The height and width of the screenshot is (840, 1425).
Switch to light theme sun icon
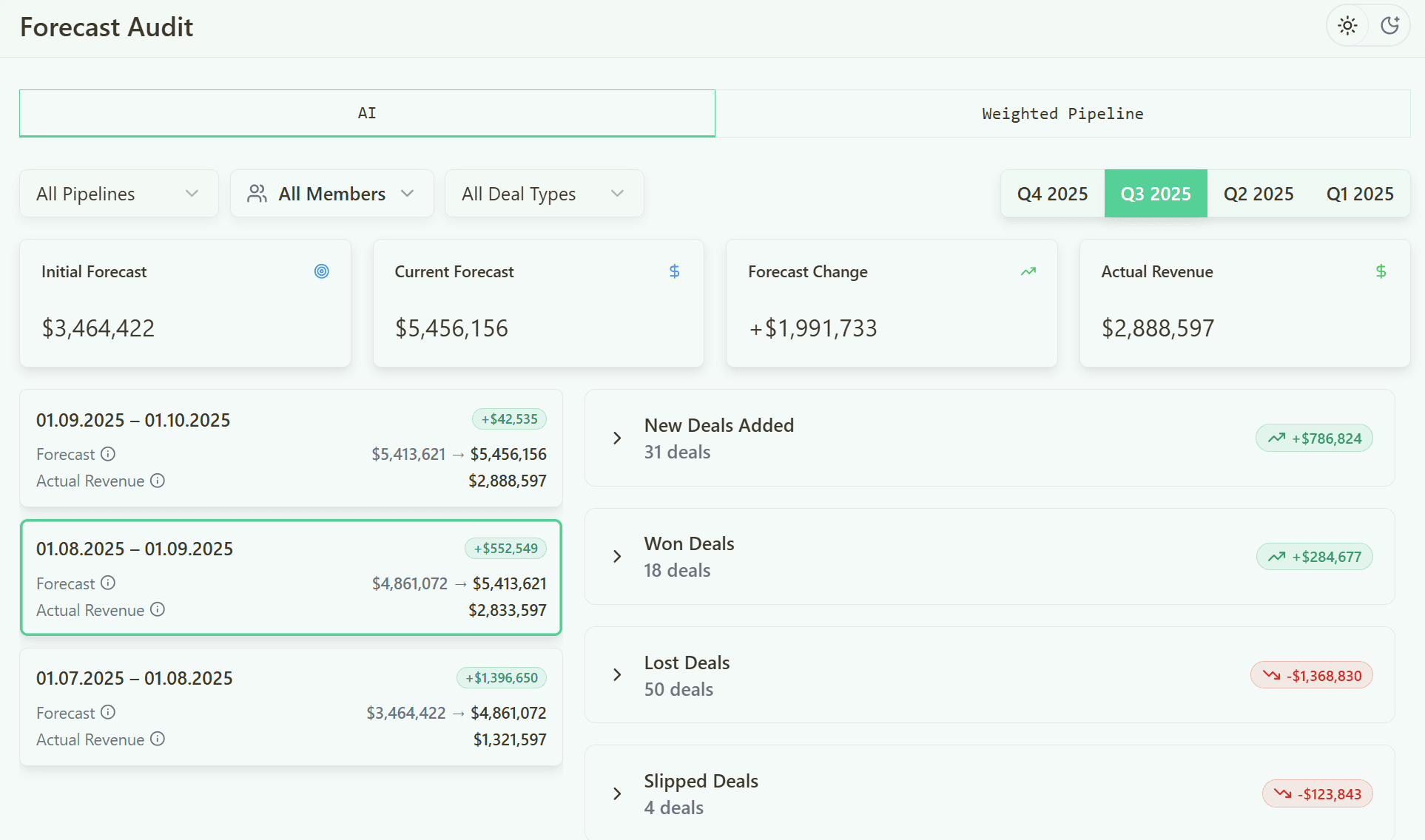pyautogui.click(x=1347, y=26)
